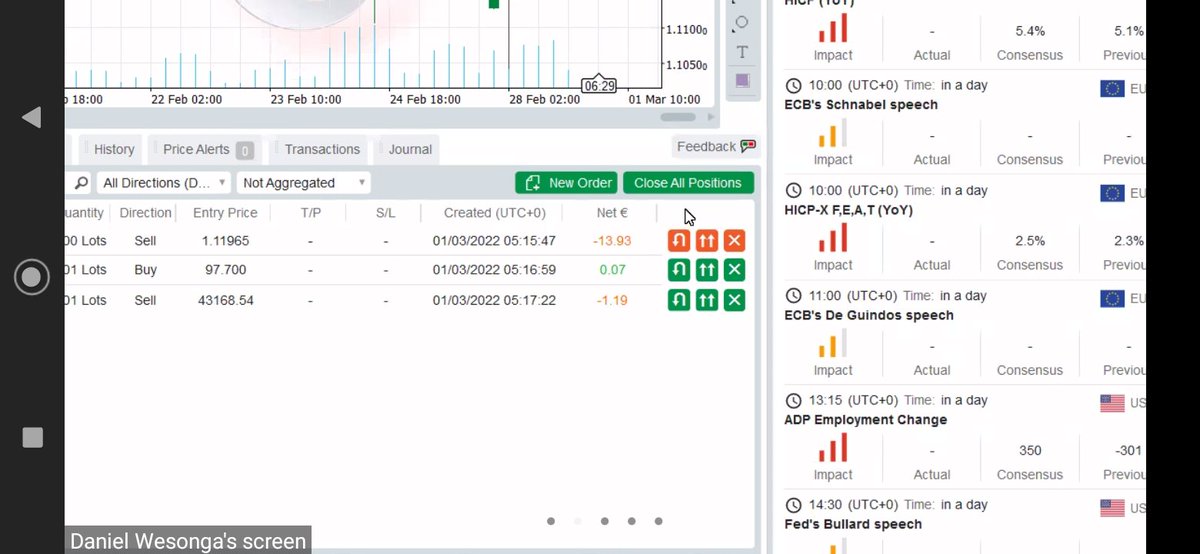This screenshot has height=554, width=1200.
Task: Close the 43168.54 Sell position
Action: [734, 300]
